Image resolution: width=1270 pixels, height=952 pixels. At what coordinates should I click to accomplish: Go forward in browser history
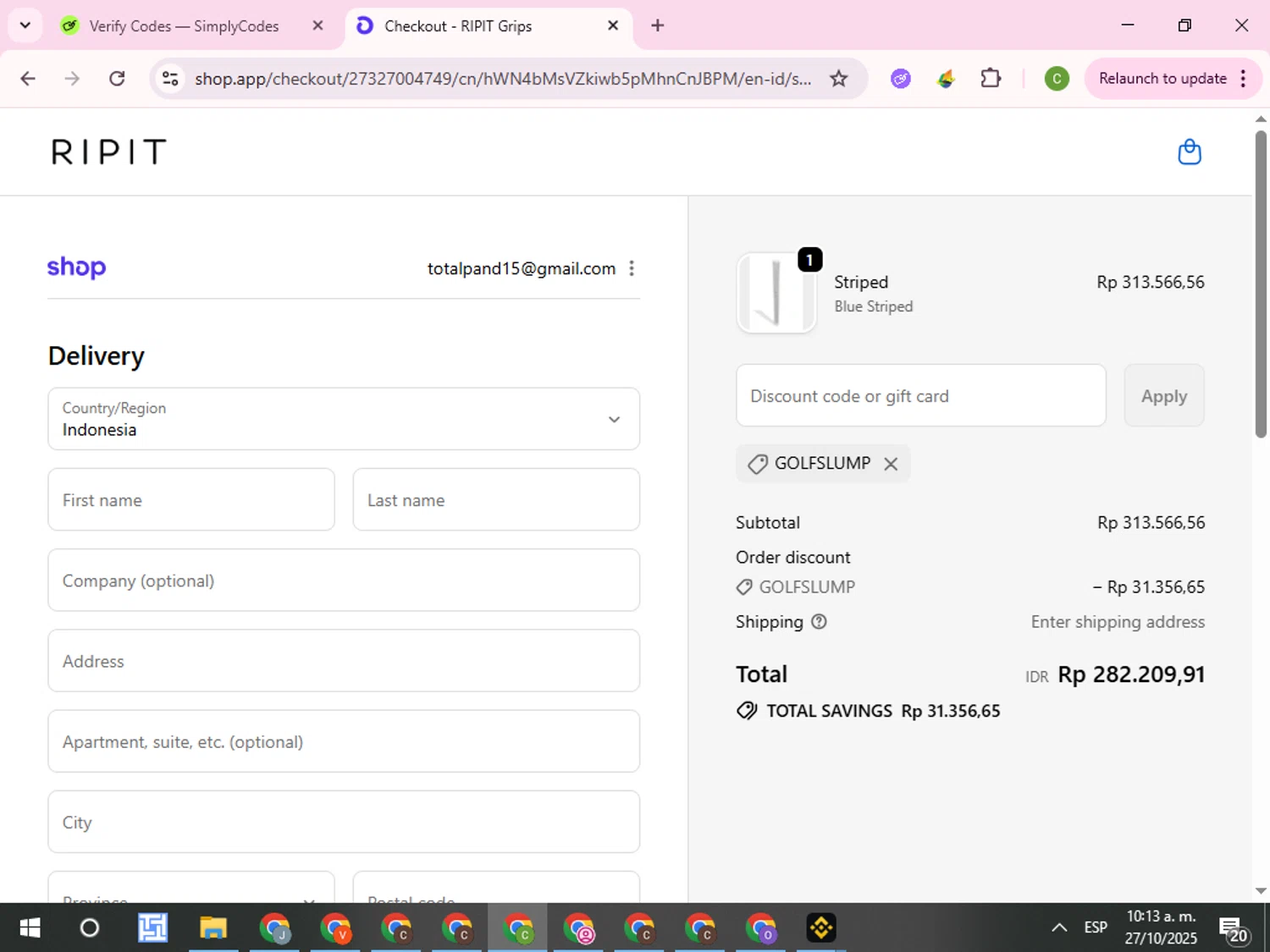72,79
